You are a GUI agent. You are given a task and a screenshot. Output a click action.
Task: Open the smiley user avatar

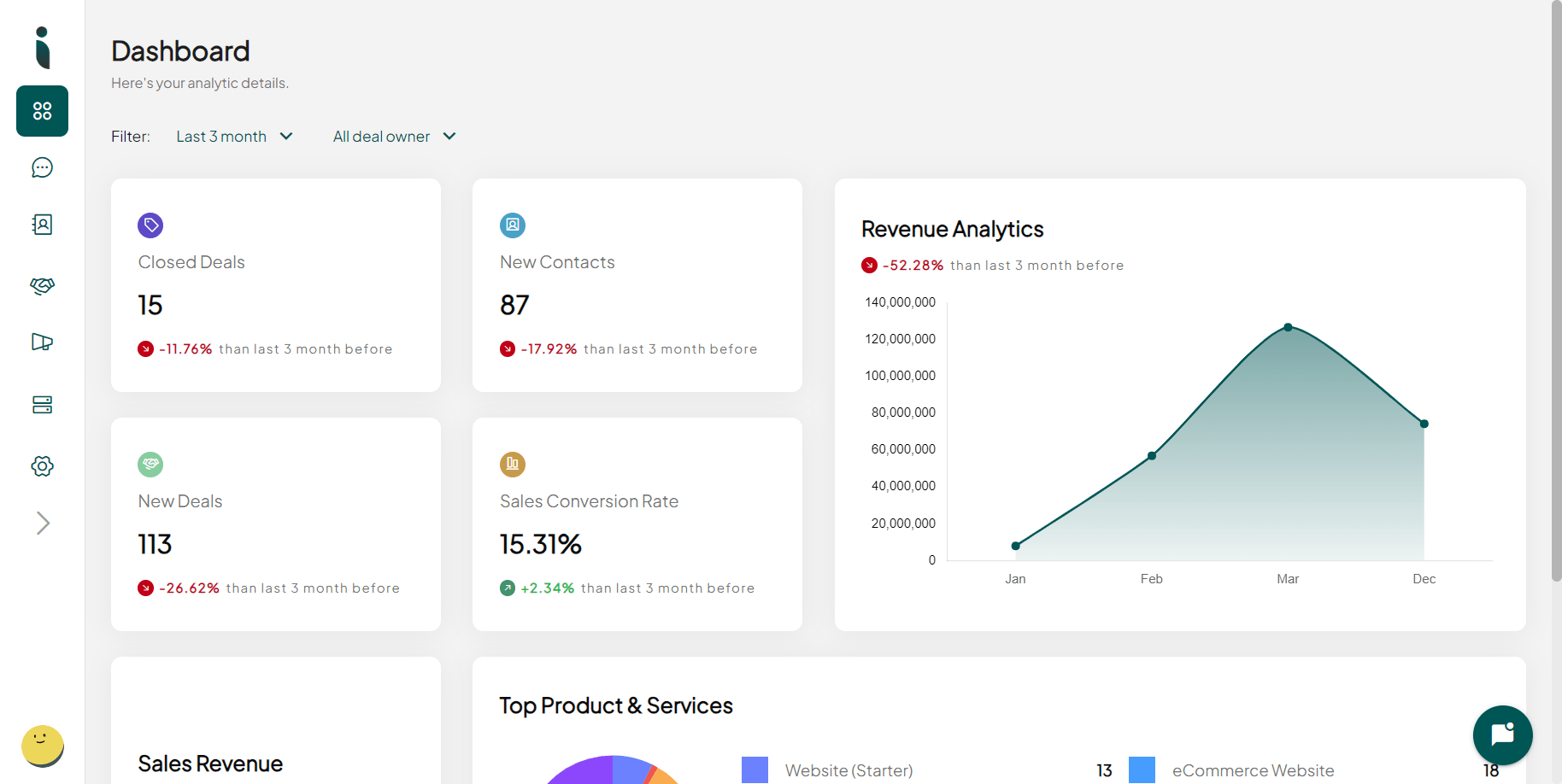click(42, 746)
